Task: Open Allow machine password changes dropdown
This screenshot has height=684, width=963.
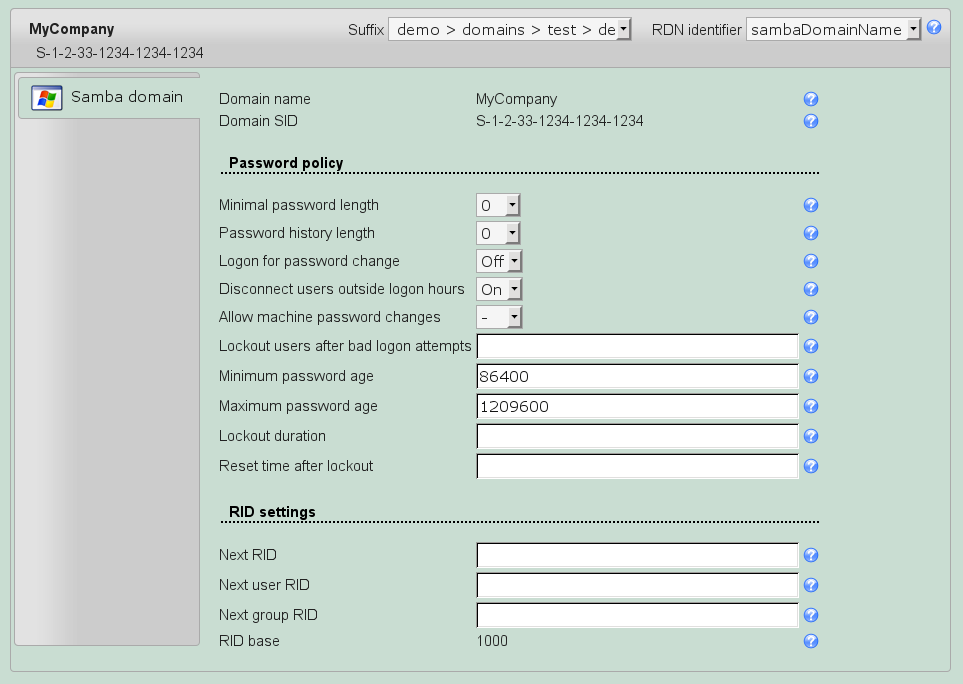Action: coord(499,318)
